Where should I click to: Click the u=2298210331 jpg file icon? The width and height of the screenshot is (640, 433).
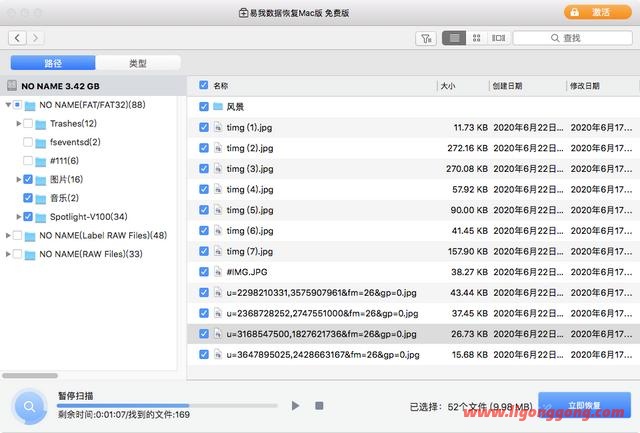click(x=218, y=293)
